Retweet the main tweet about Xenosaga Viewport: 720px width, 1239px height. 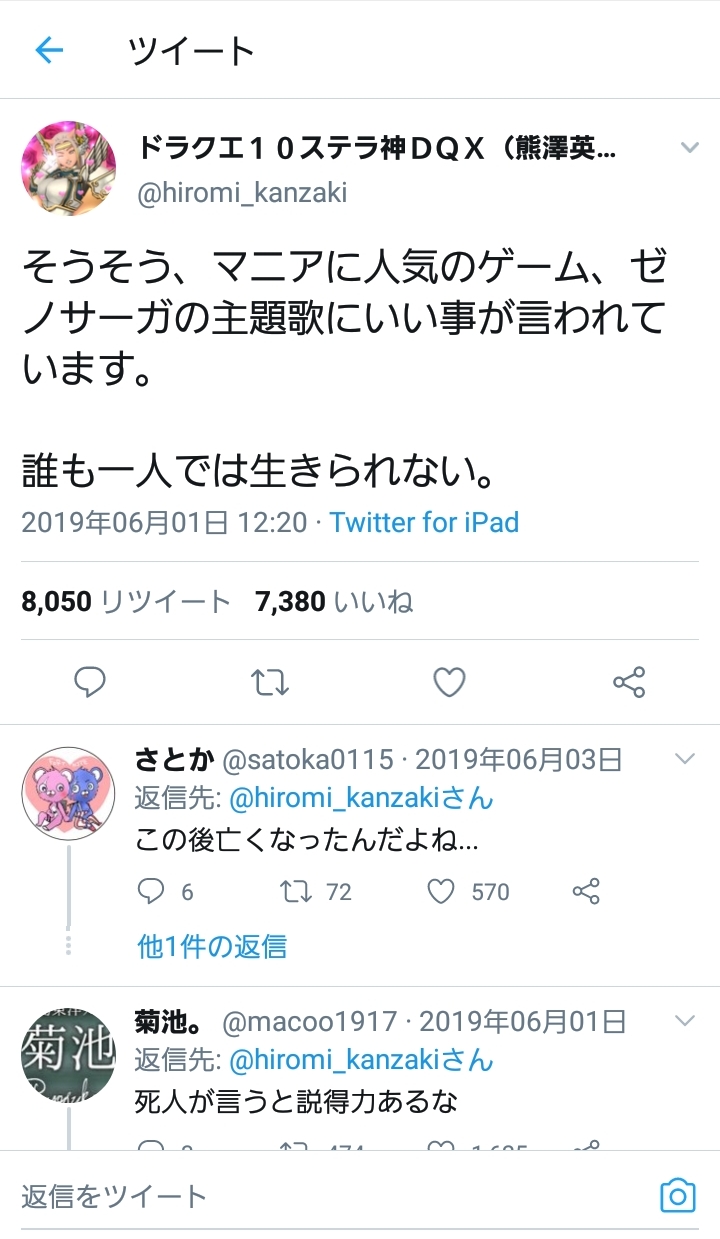pos(270,682)
